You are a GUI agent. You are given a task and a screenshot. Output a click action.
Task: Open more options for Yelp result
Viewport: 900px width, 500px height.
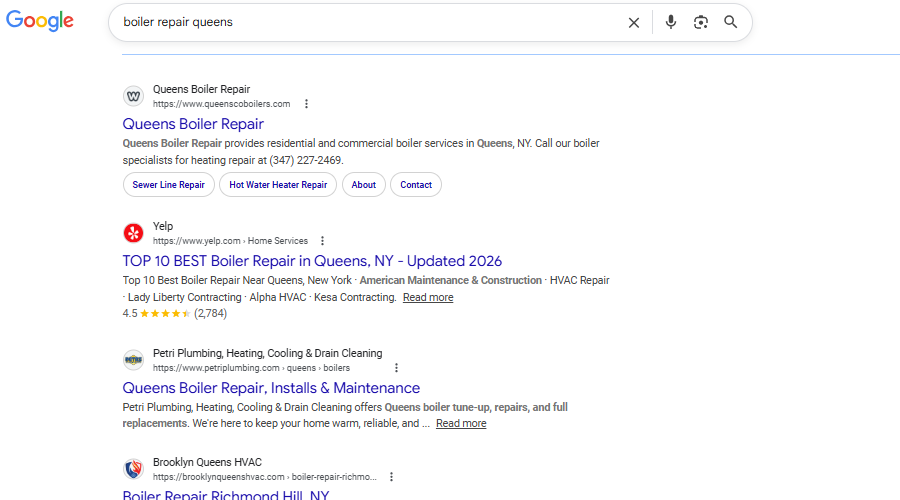tap(322, 241)
